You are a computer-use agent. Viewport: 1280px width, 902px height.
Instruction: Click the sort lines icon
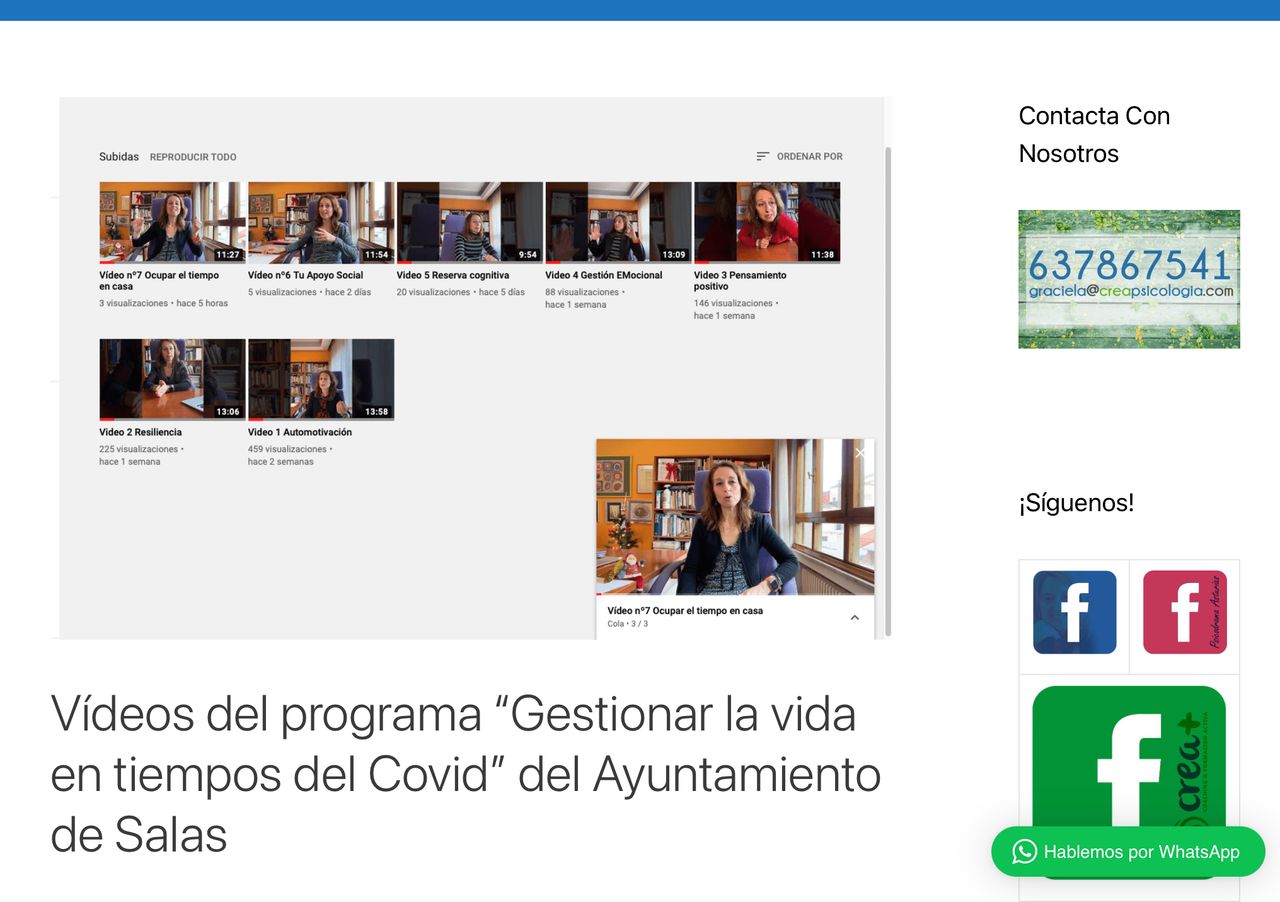click(763, 157)
